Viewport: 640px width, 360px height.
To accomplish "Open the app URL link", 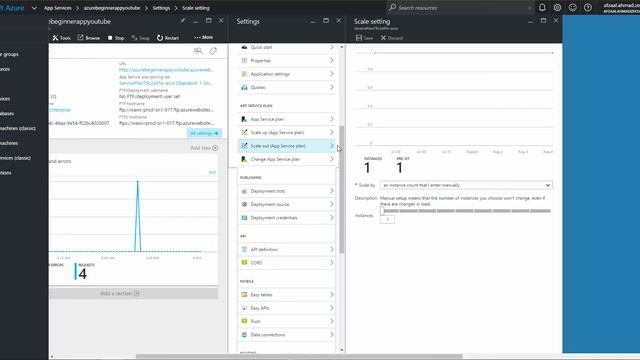I will click(166, 70).
